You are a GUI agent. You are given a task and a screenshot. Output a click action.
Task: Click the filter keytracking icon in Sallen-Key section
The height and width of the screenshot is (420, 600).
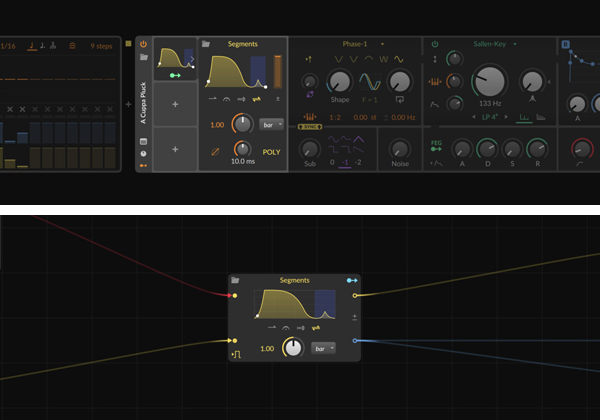tap(435, 81)
